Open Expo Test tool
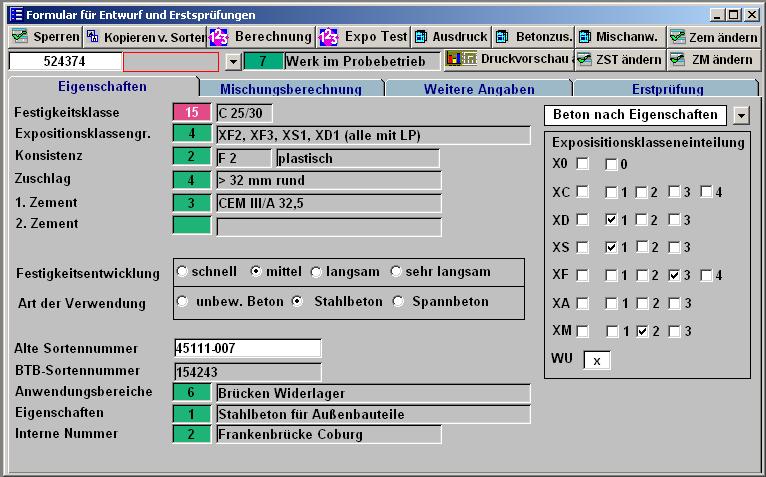The width and height of the screenshot is (766, 477). (x=329, y=37)
